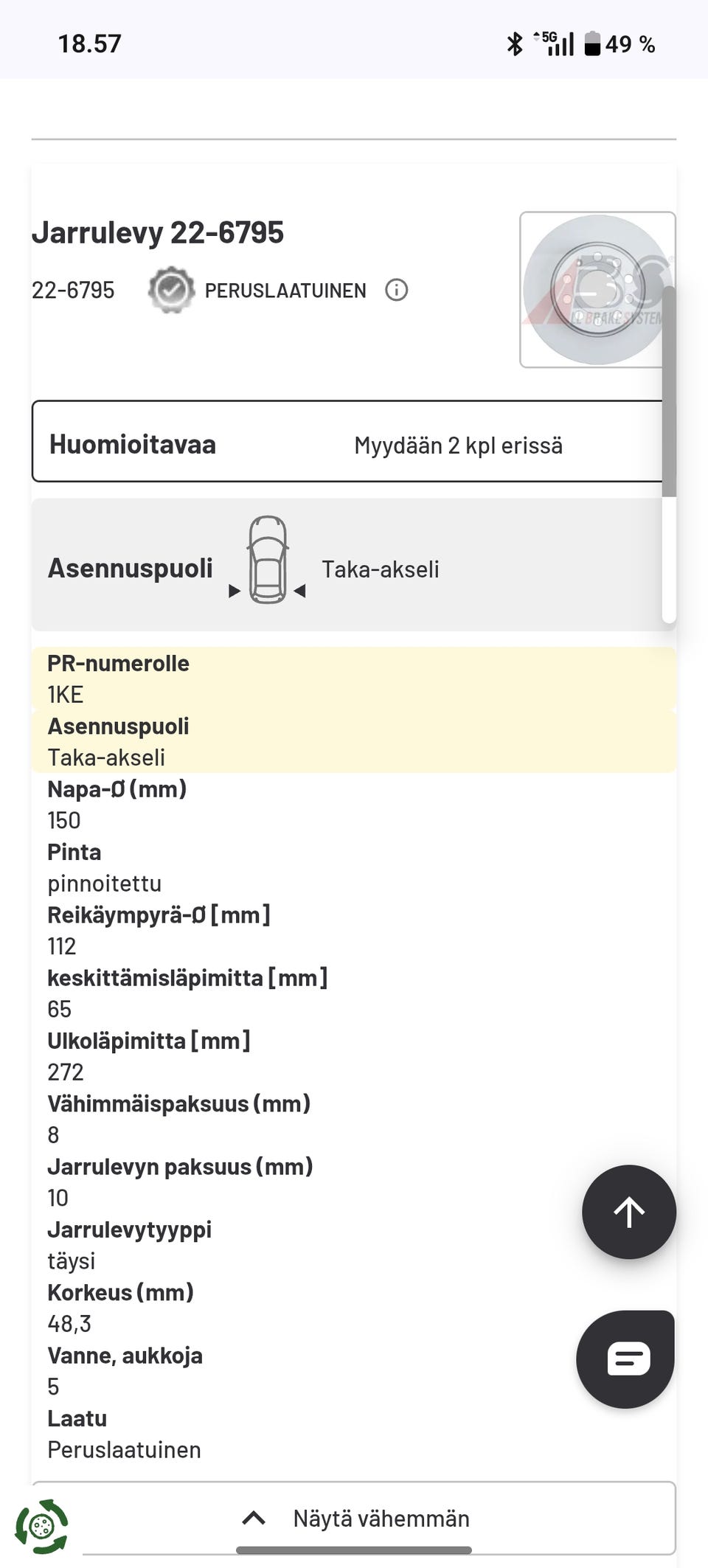Tap the right arrow beside the car diagram

click(299, 590)
